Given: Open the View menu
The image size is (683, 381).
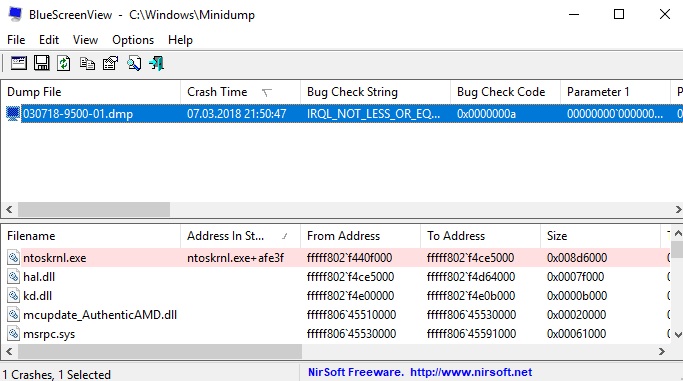Looking at the screenshot, I should click(85, 40).
